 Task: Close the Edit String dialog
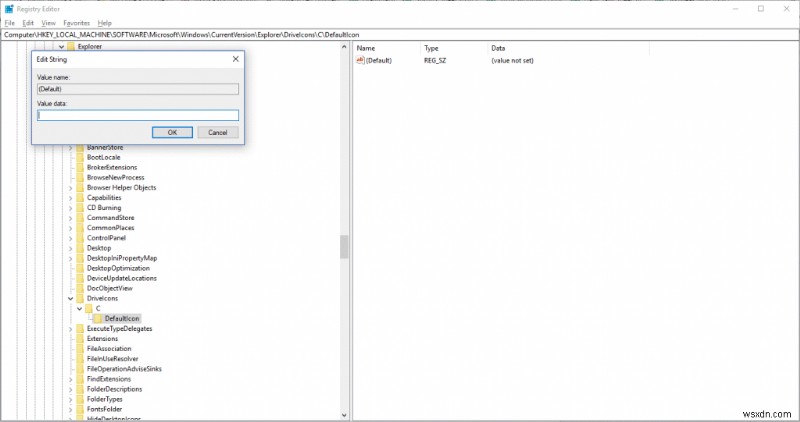pyautogui.click(x=236, y=59)
